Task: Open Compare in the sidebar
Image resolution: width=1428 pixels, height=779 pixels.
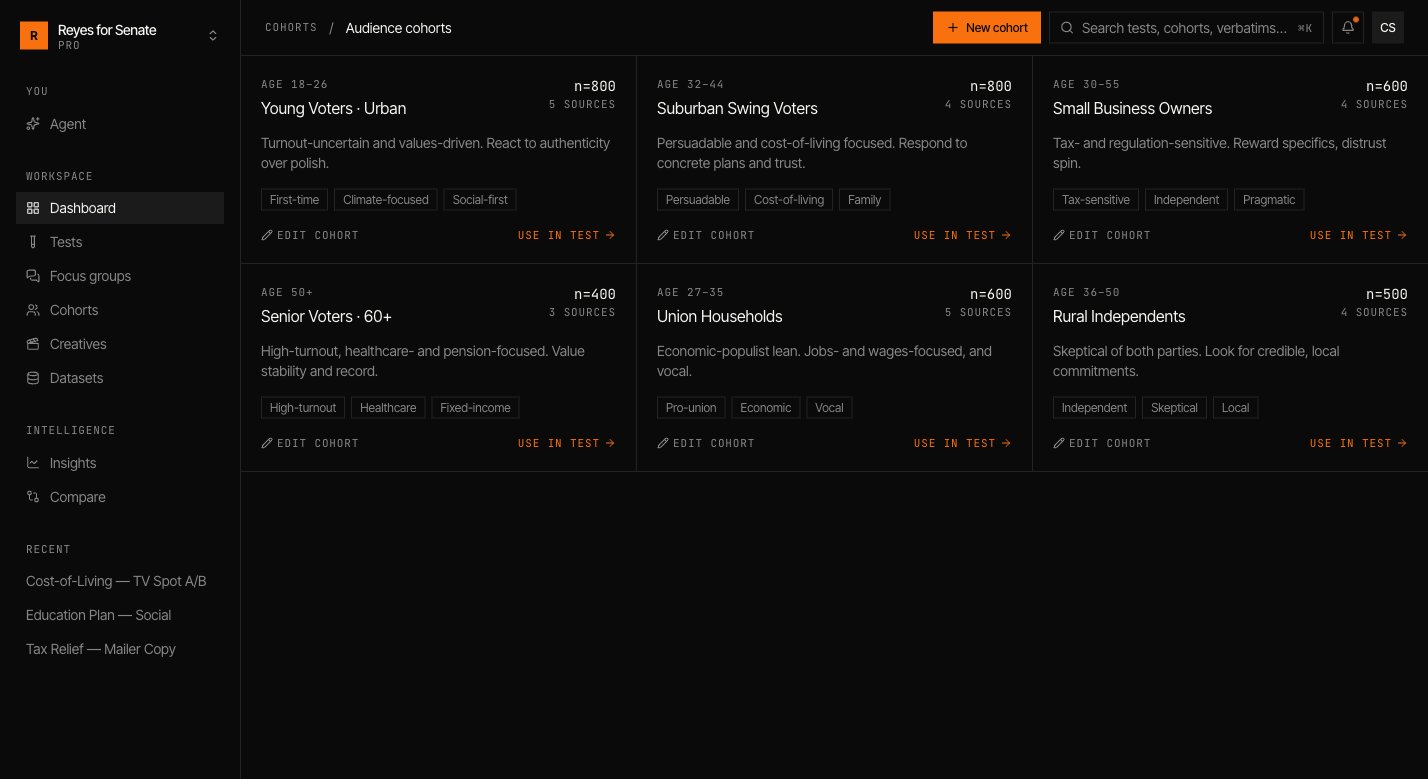Action: (120, 497)
